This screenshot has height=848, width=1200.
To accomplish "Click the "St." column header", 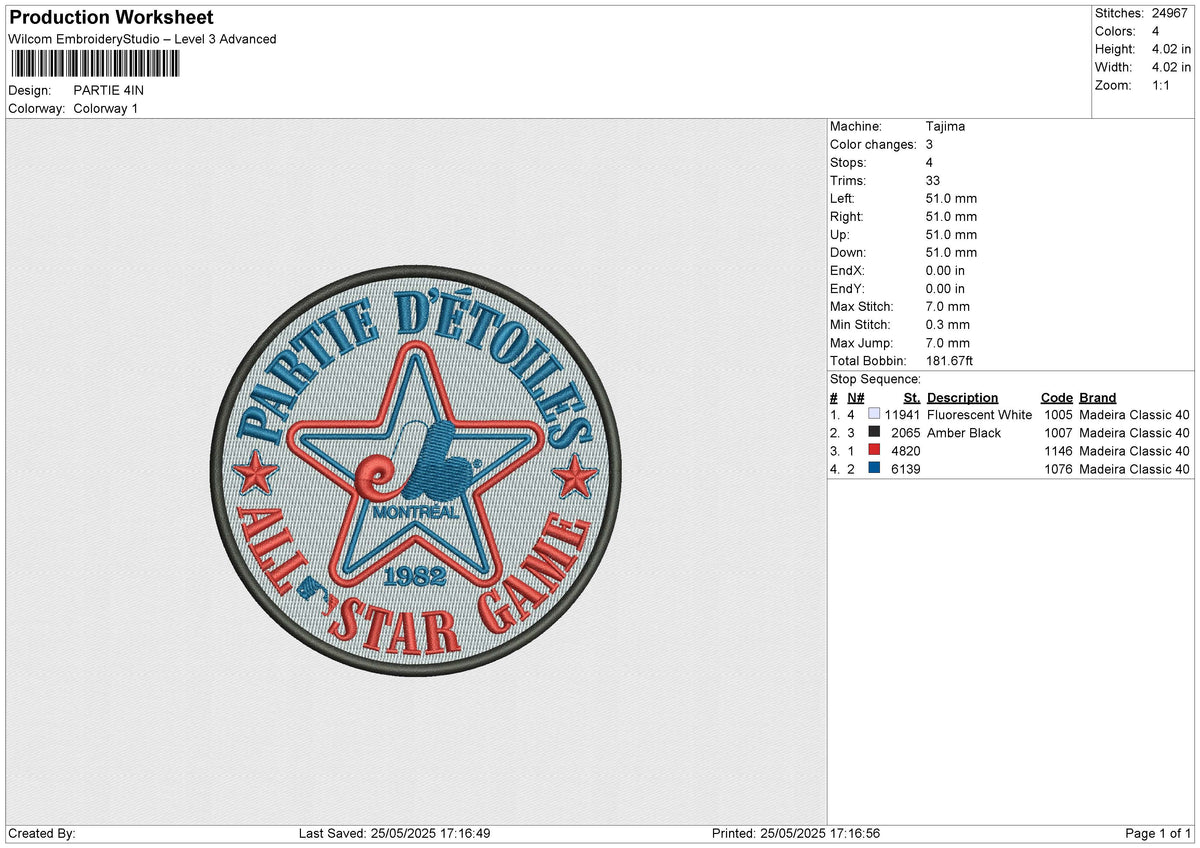I will click(912, 397).
